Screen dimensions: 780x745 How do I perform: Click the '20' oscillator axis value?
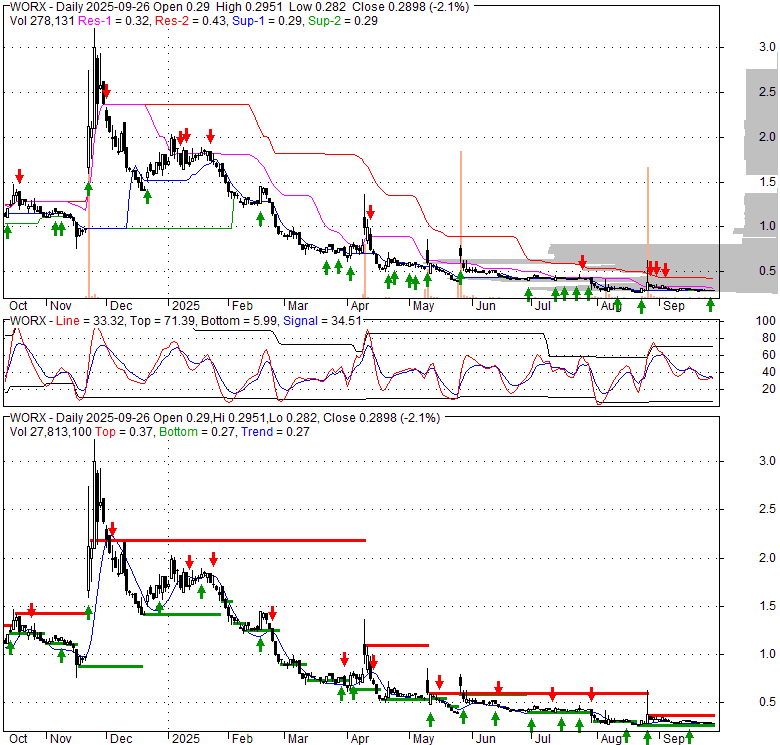click(769, 388)
